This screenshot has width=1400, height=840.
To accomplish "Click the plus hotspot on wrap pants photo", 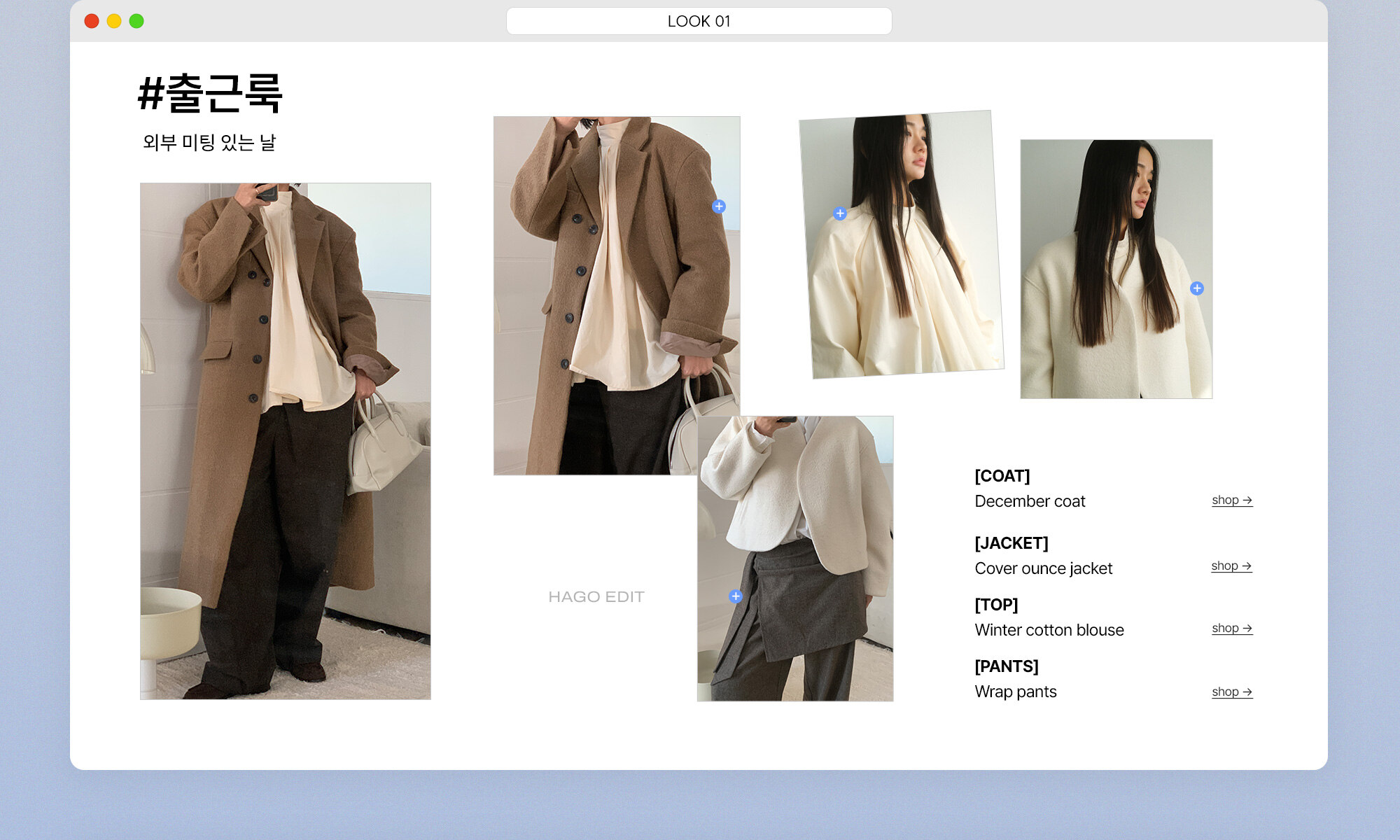I will click(736, 596).
